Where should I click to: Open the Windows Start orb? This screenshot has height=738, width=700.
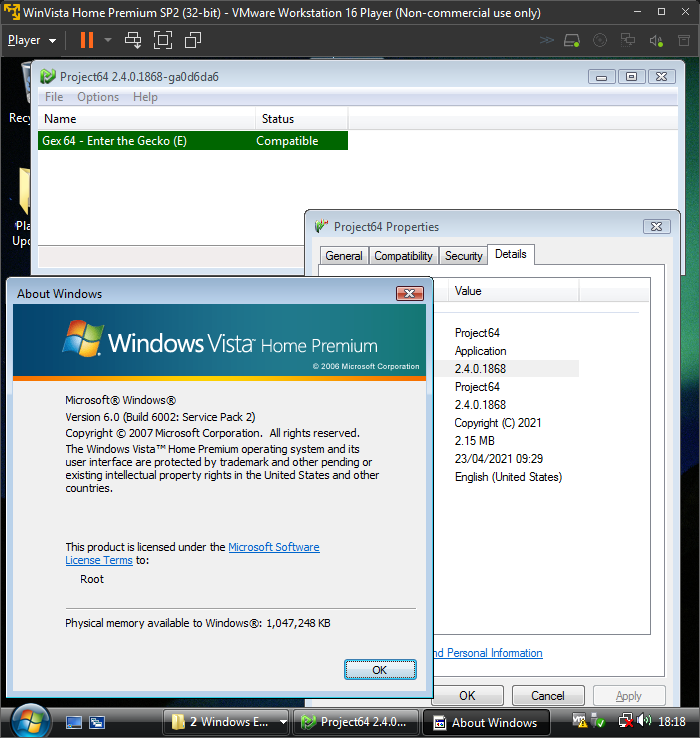click(30, 721)
